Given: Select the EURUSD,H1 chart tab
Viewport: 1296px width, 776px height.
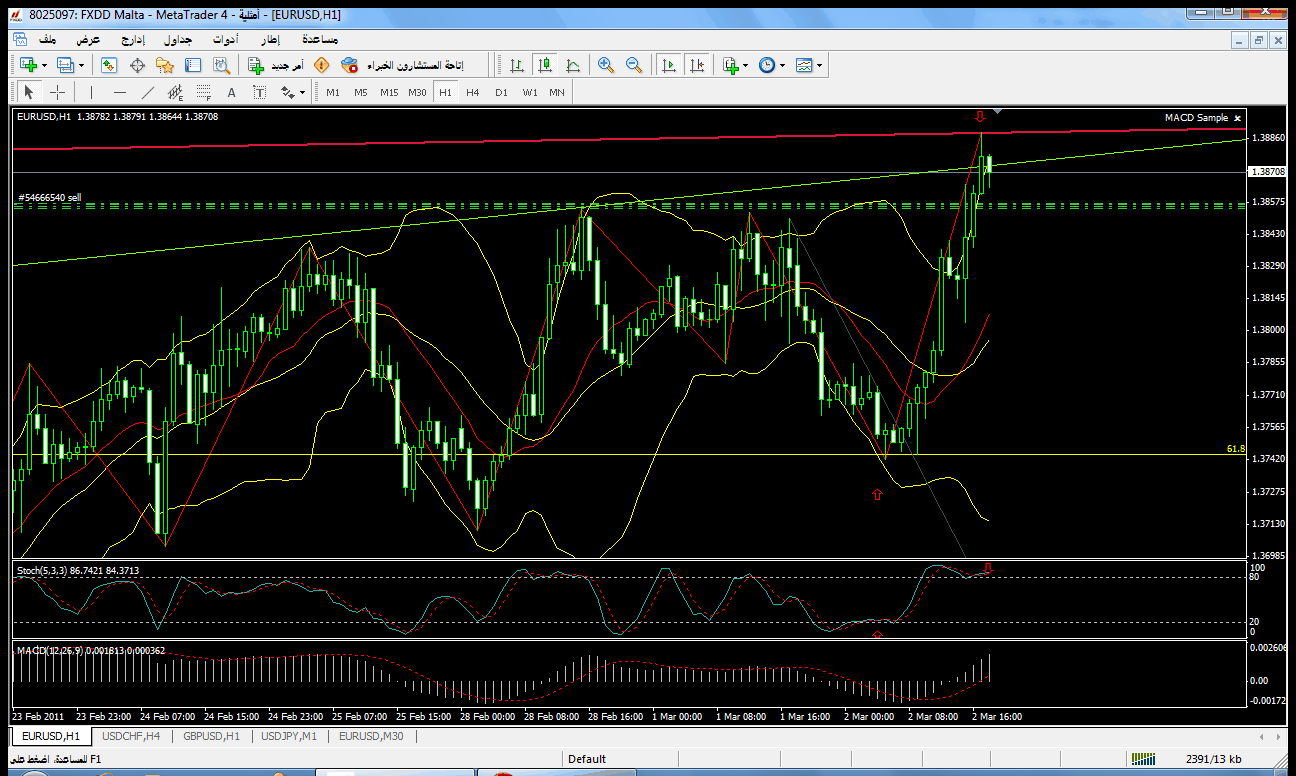Looking at the screenshot, I should click(50, 736).
